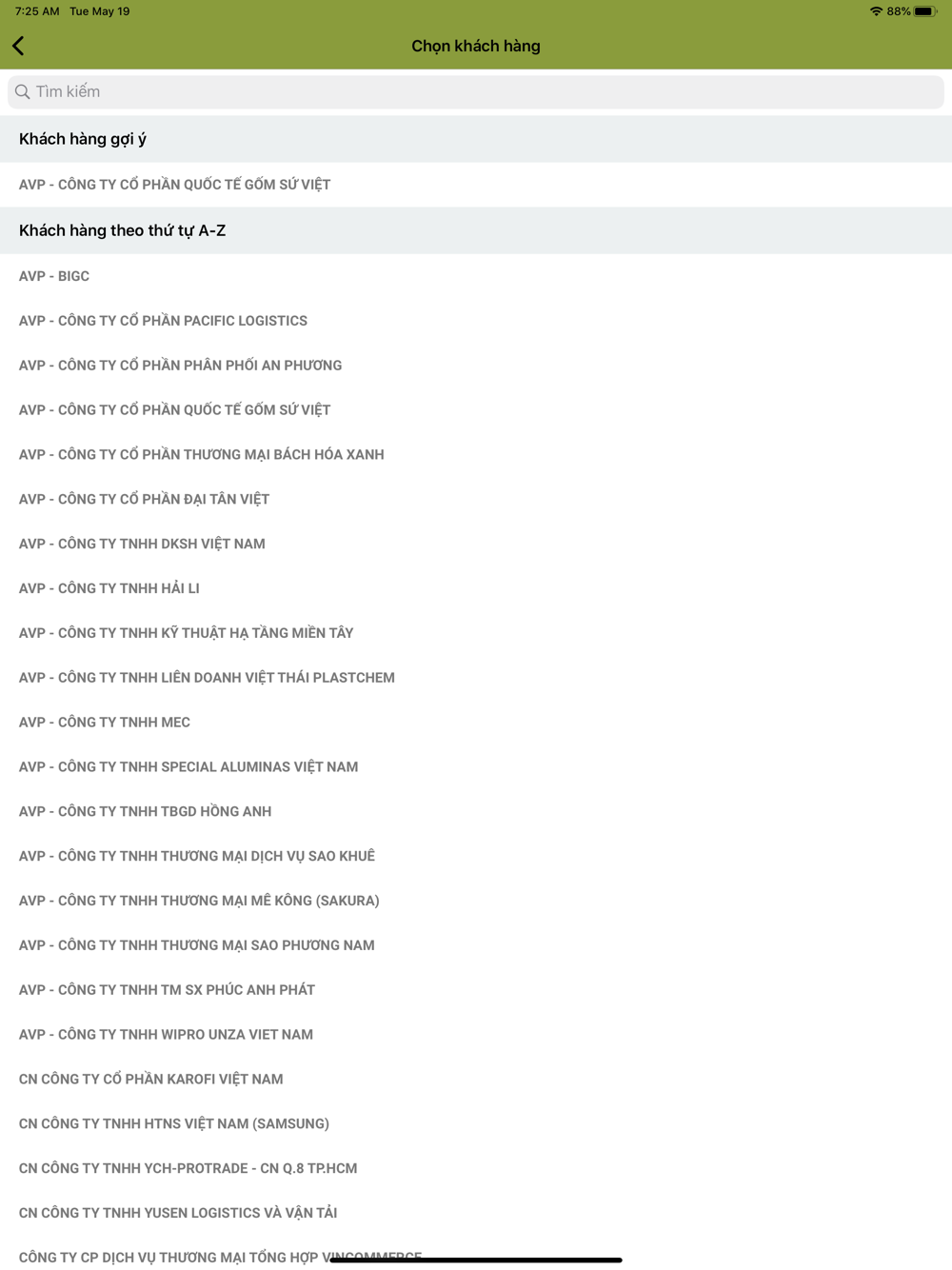This screenshot has width=952, height=1270.
Task: Tap the Chọn khách hàng title
Action: coord(476,46)
